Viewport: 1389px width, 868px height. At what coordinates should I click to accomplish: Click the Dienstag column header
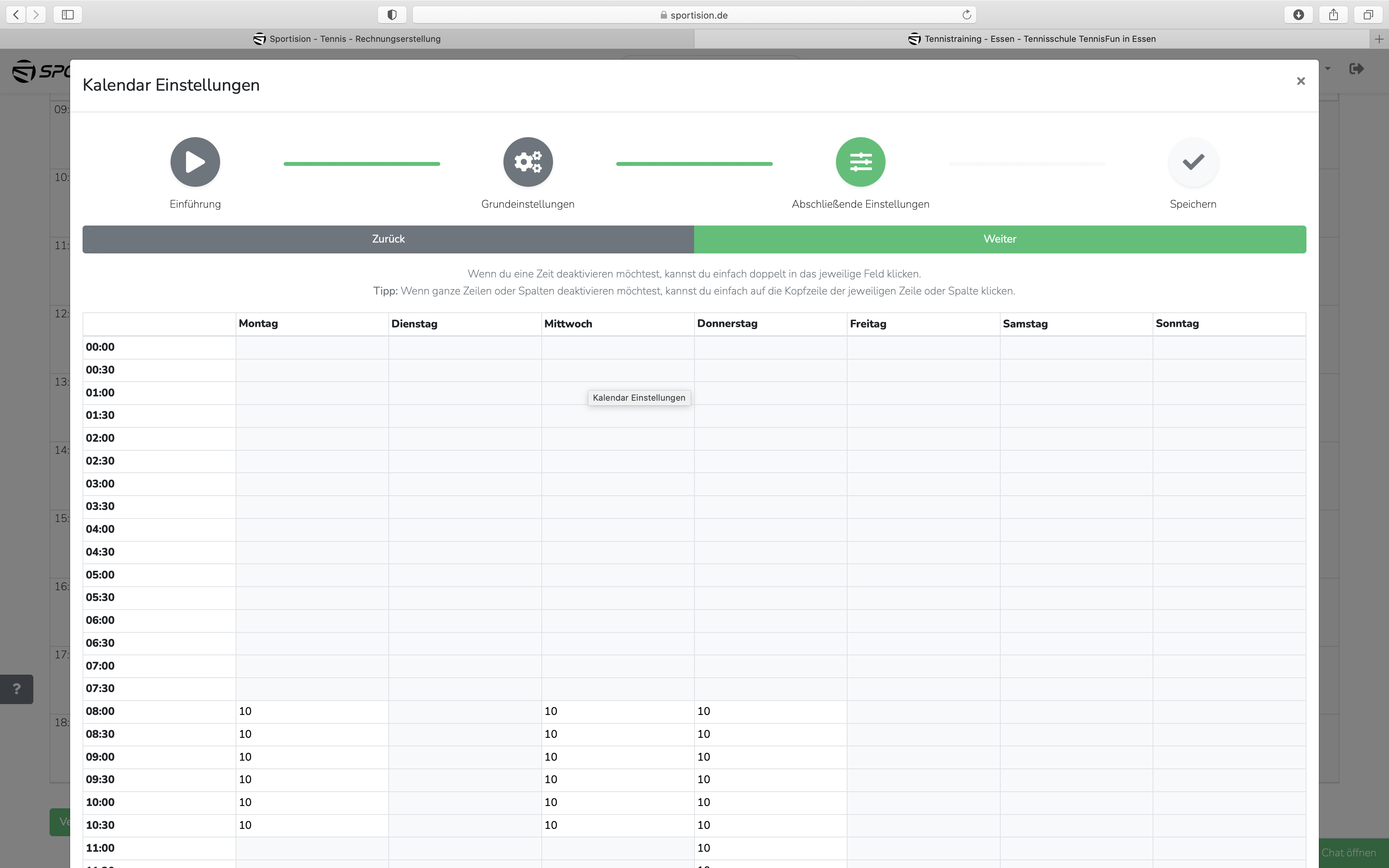465,324
